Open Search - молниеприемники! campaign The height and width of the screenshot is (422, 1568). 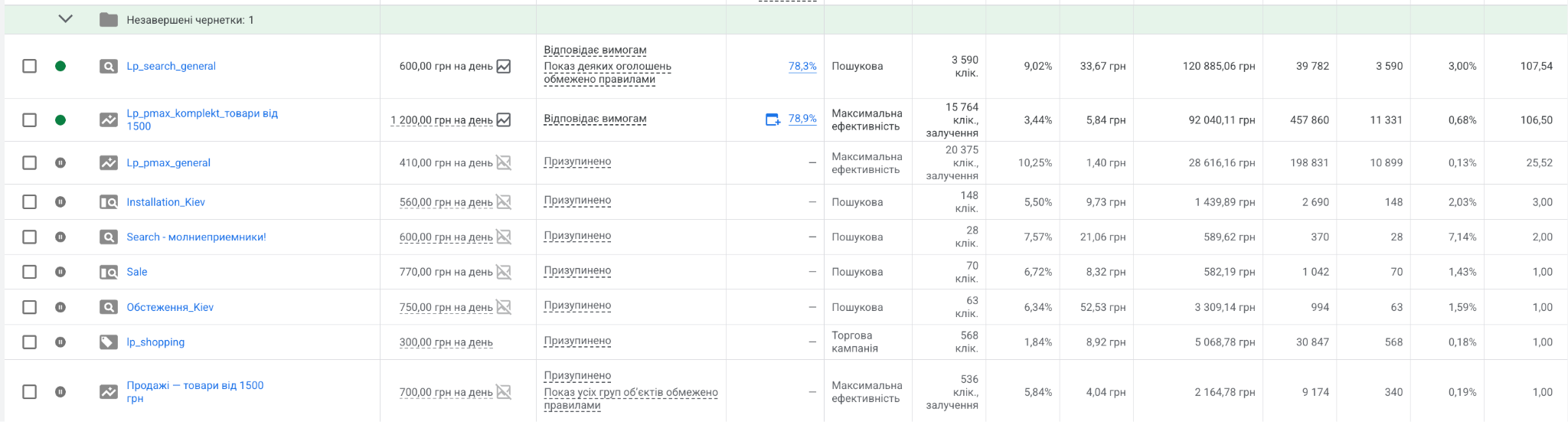point(196,237)
